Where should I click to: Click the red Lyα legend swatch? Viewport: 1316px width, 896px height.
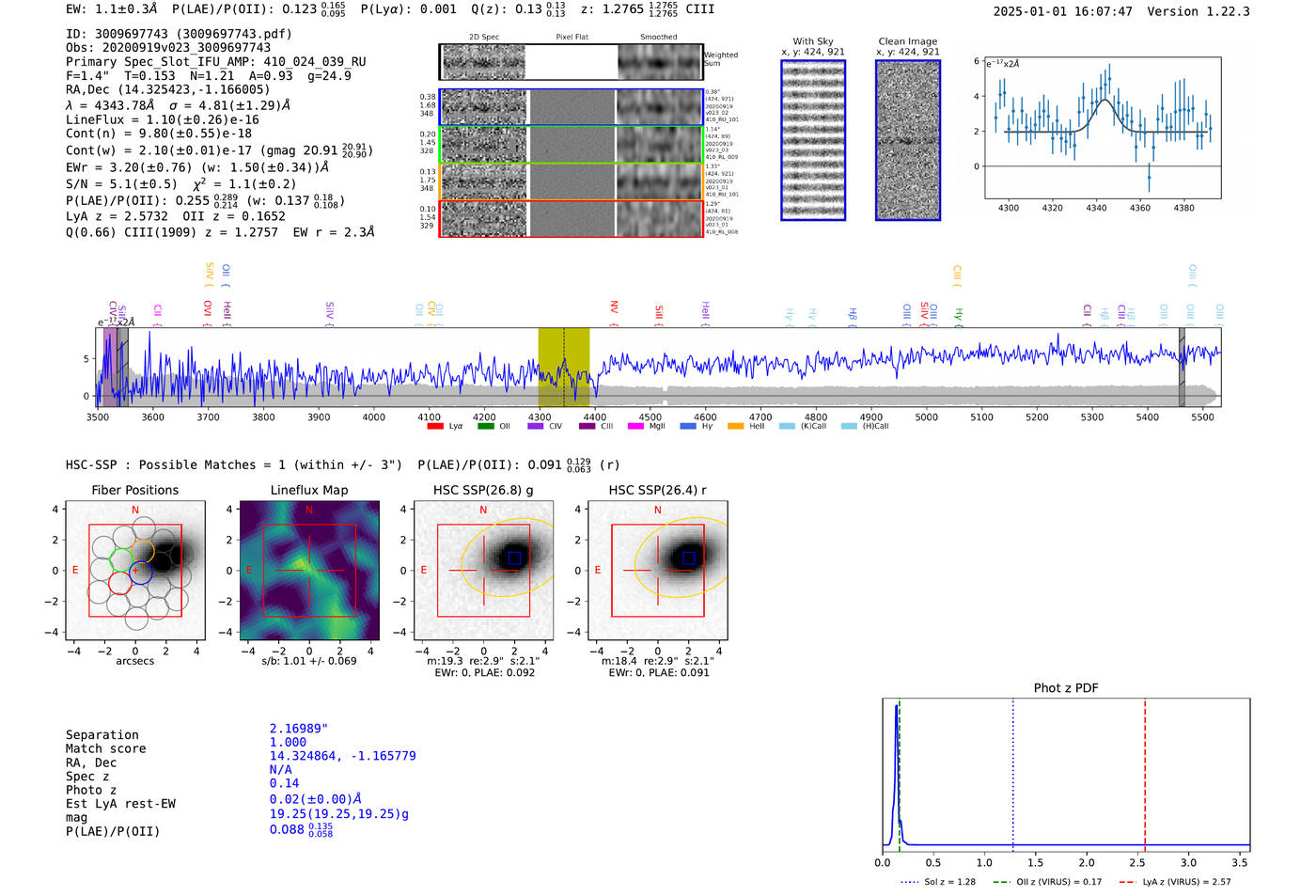tap(434, 427)
